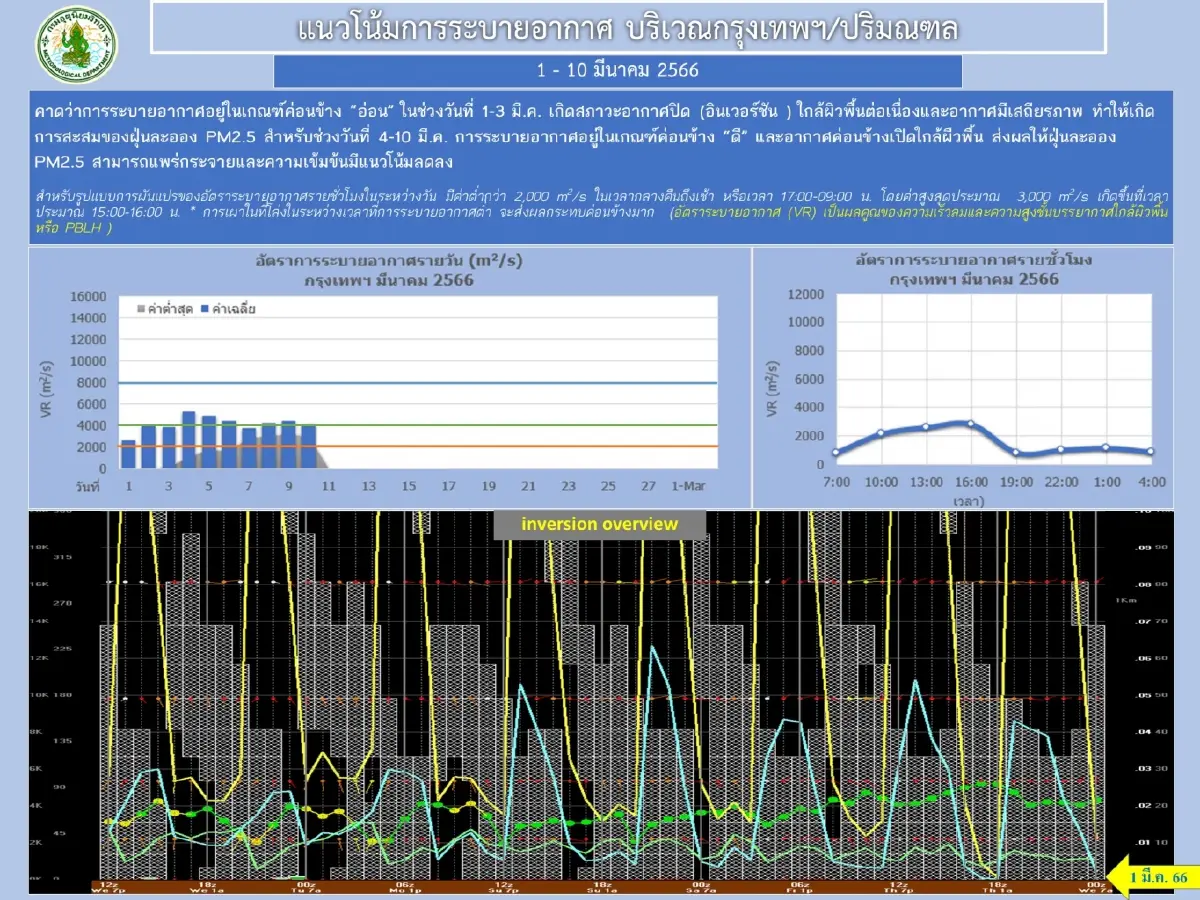Click the gray ค่าต่ำสุด legend swatch
Image resolution: width=1200 pixels, height=900 pixels.
point(140,309)
